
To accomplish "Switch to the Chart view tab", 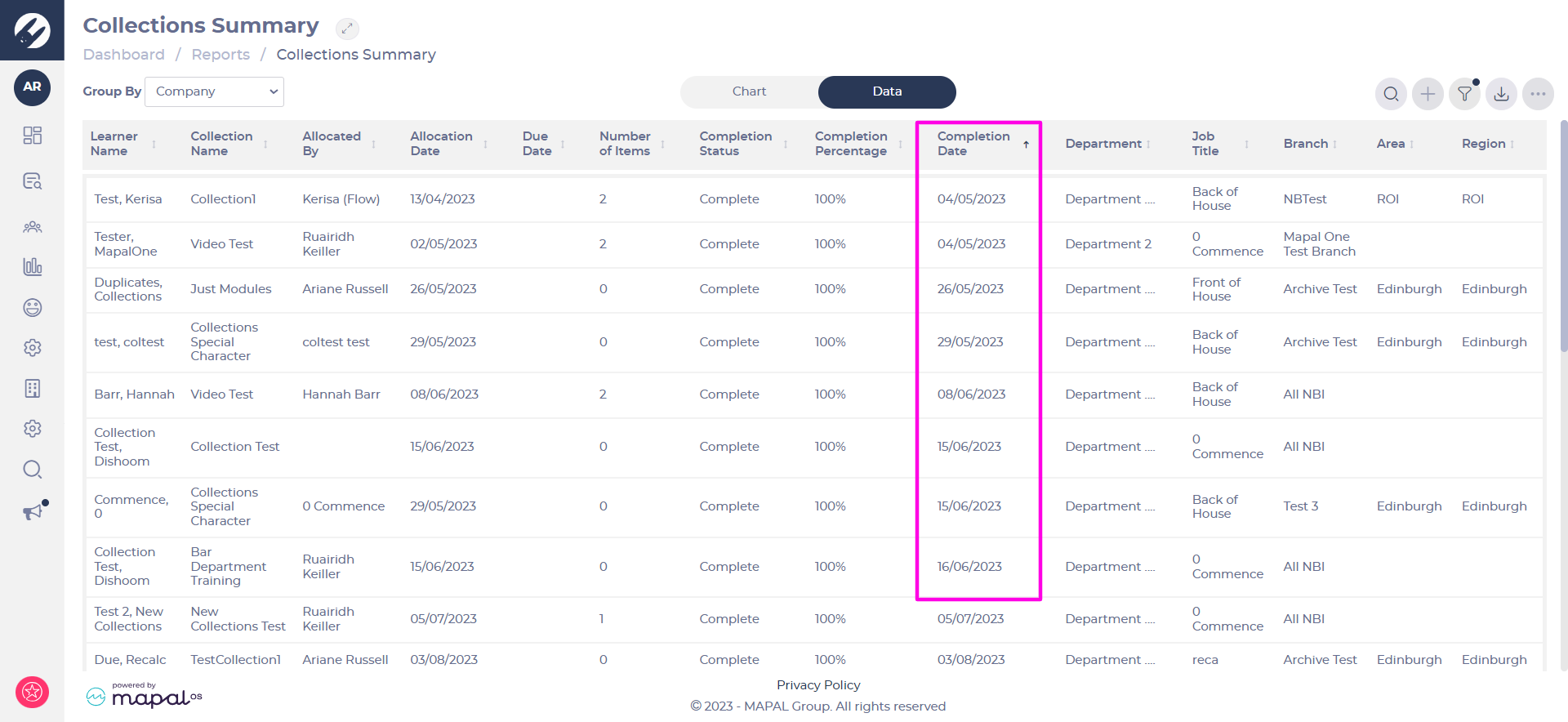I will (749, 91).
